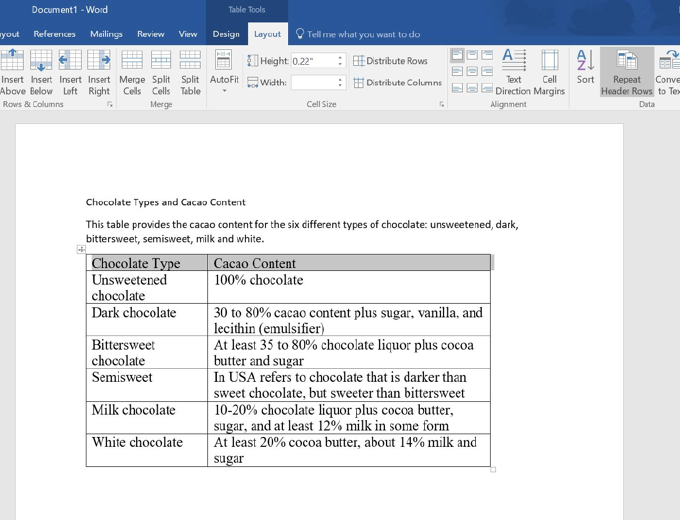
Task: Click cell starting 10-20% chocolate liquor
Action: tap(349, 417)
